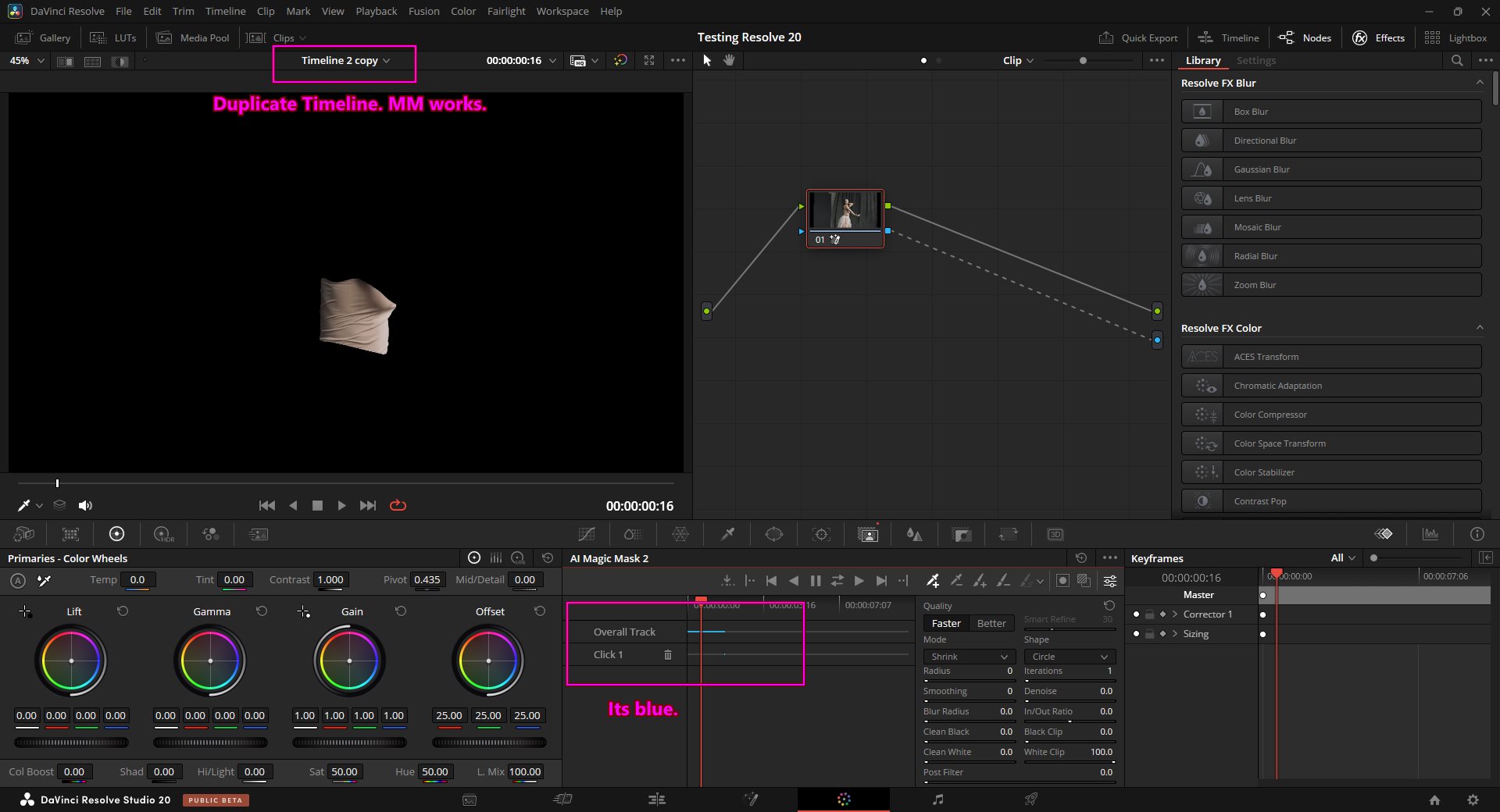Reset the Lift color wheel
The width and height of the screenshot is (1500, 812).
tap(123, 611)
